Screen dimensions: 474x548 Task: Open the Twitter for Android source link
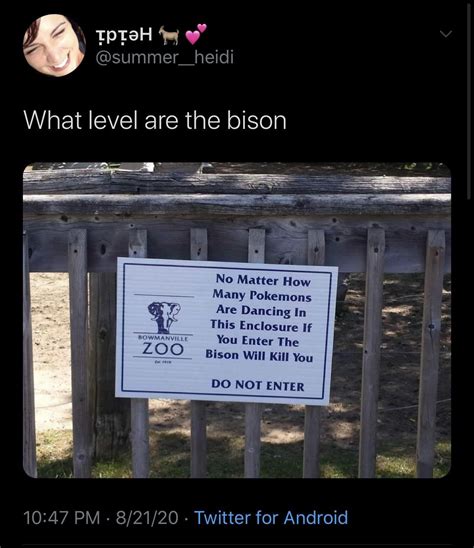(271, 518)
